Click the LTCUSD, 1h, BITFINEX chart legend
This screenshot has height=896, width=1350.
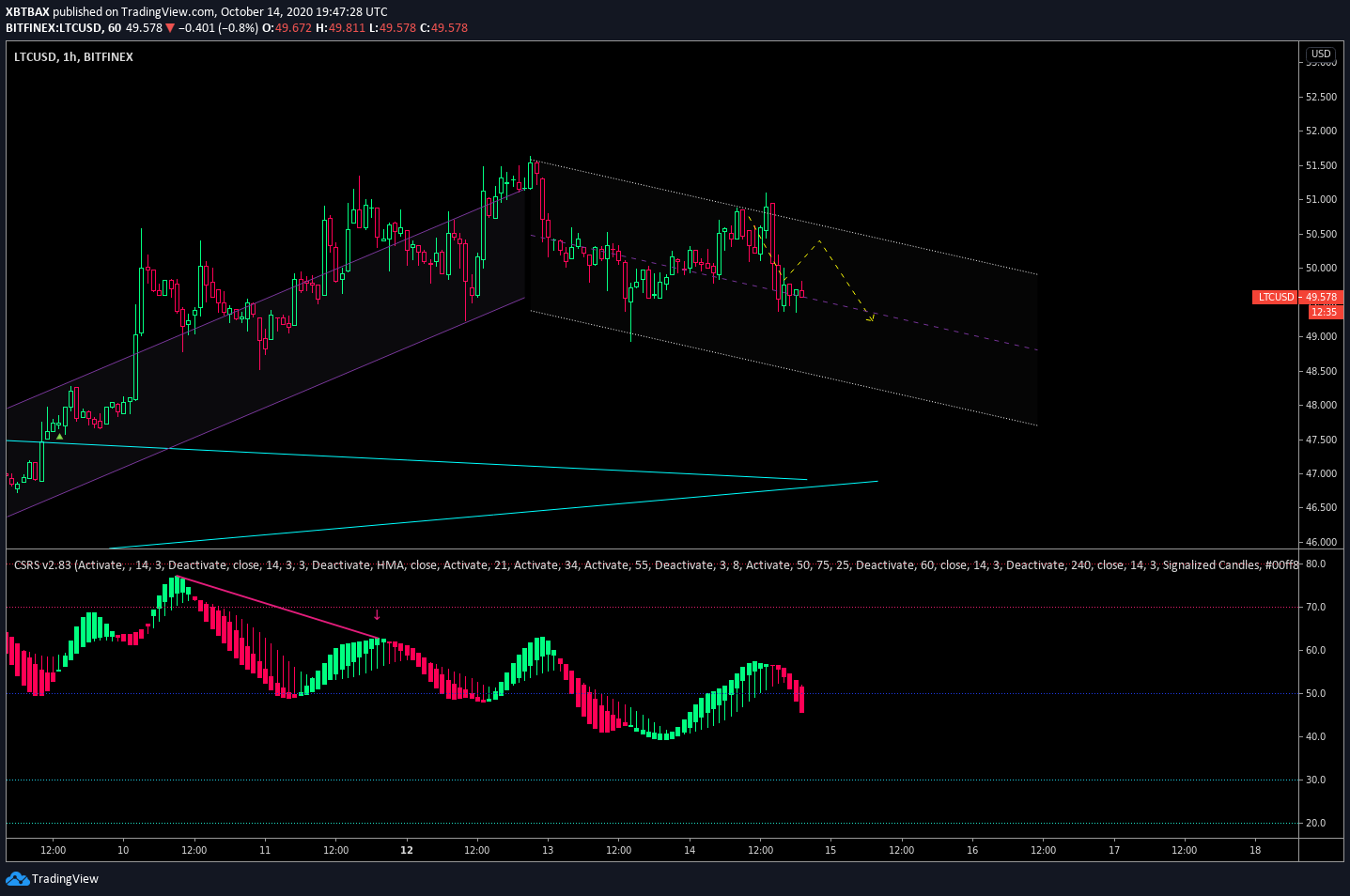pos(73,57)
